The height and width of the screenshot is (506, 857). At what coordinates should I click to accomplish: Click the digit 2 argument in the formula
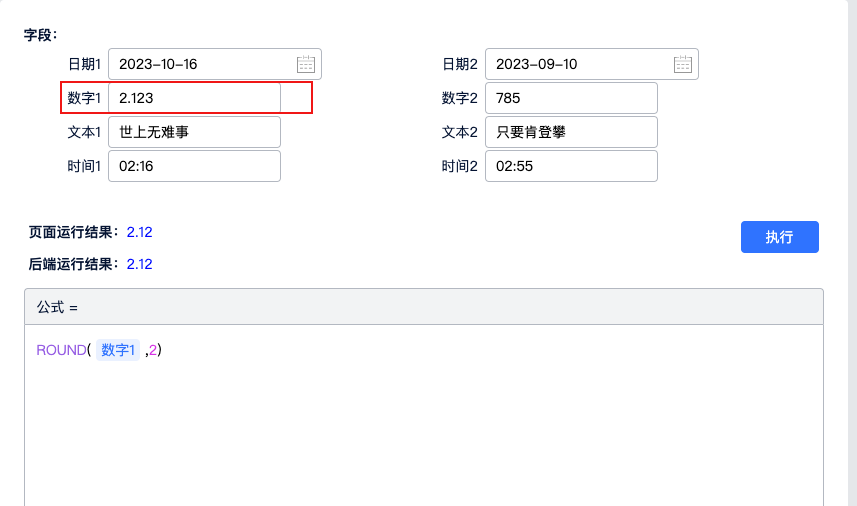153,350
